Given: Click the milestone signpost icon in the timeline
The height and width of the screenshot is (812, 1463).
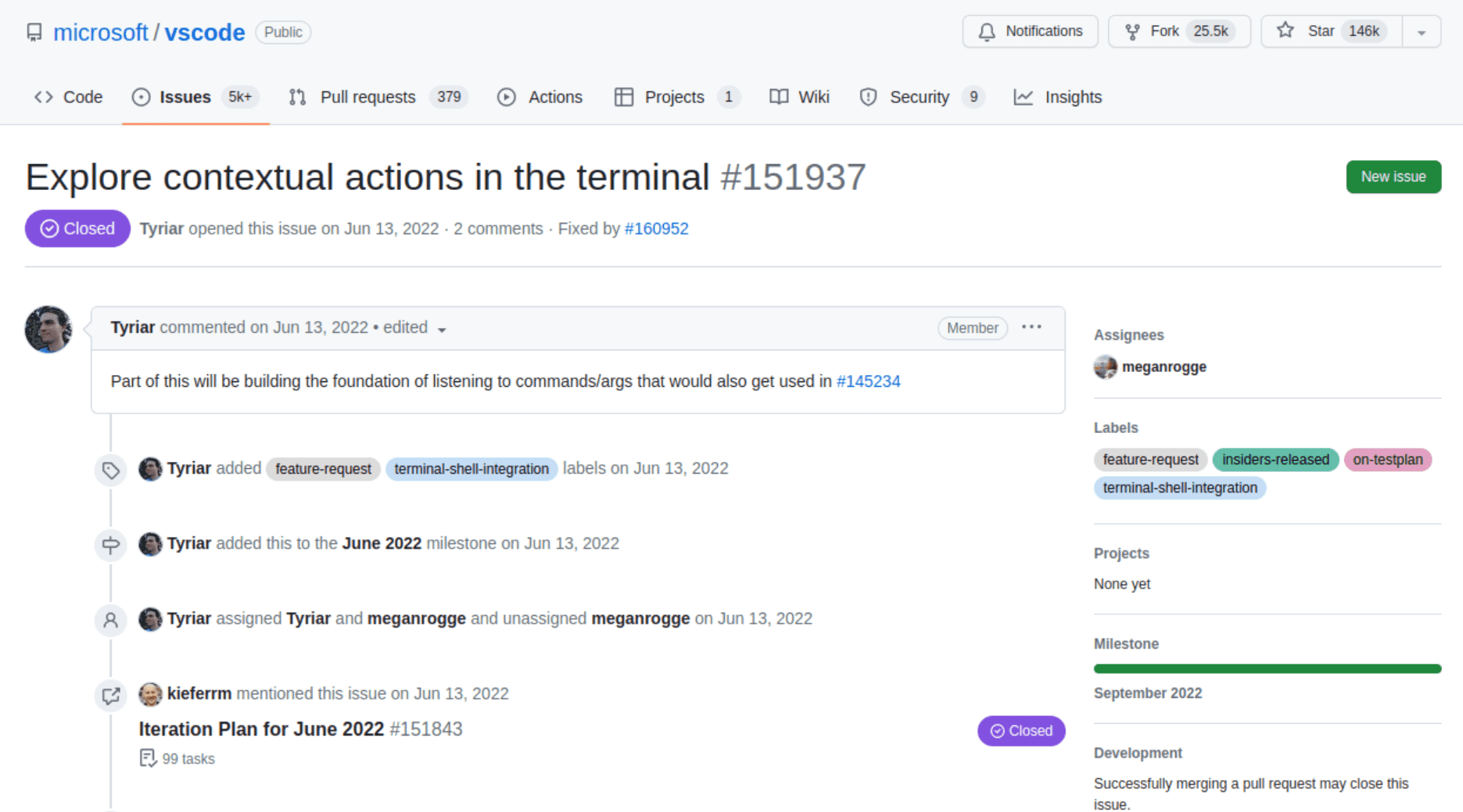Looking at the screenshot, I should 110,545.
